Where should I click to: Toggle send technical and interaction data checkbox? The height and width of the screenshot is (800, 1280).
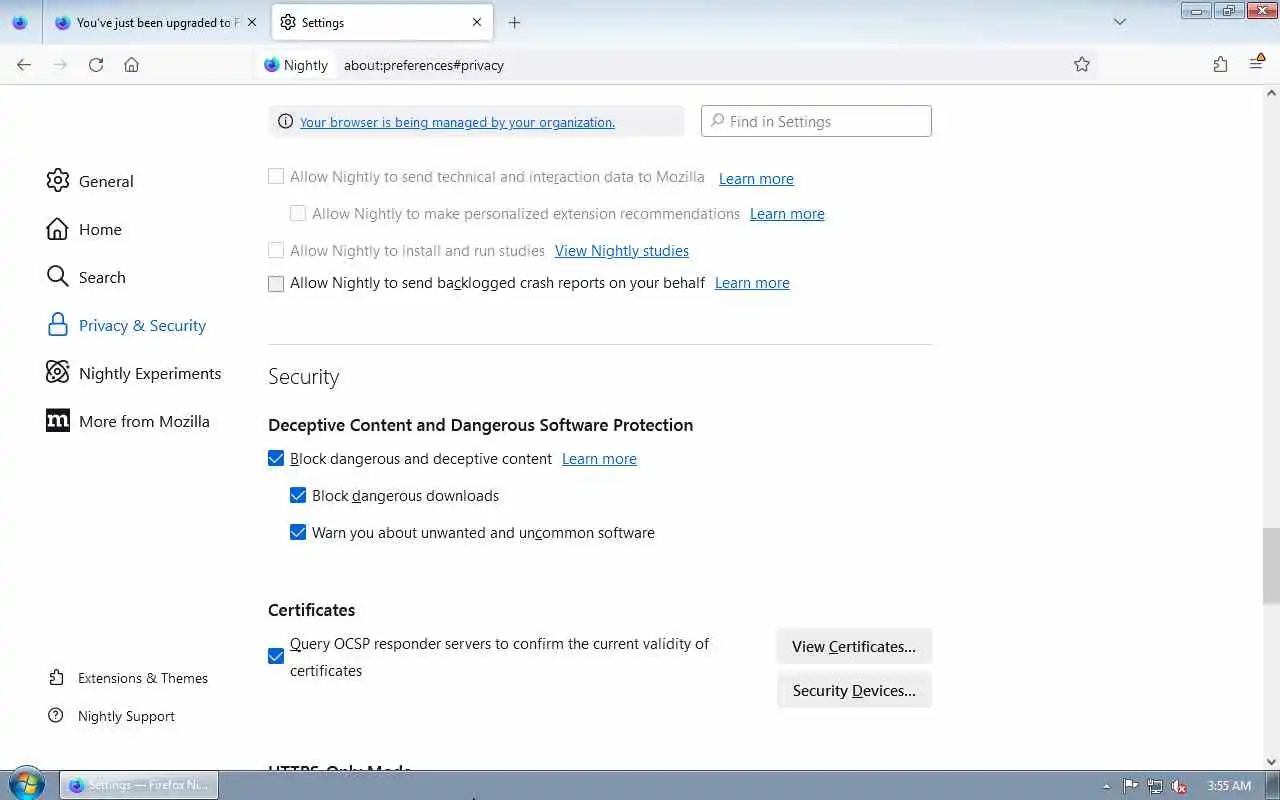[x=276, y=177]
